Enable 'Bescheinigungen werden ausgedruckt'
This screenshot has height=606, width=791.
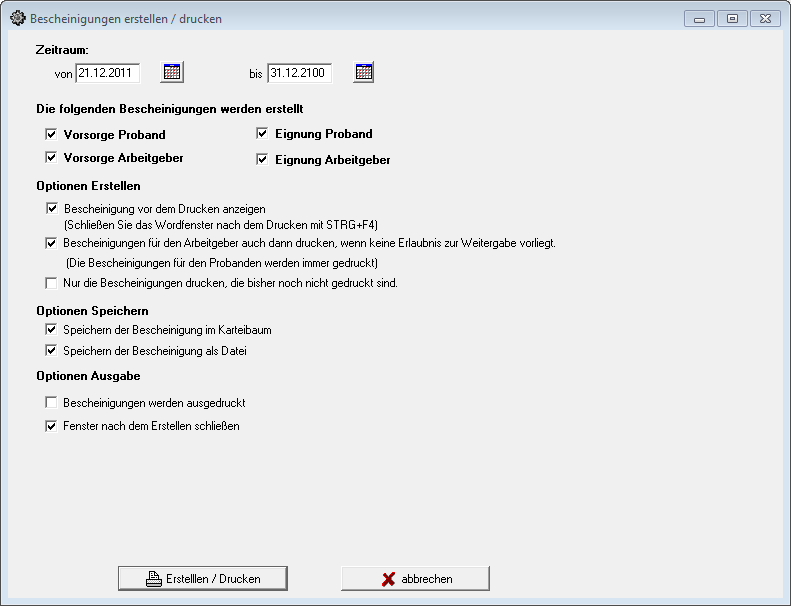click(x=52, y=403)
